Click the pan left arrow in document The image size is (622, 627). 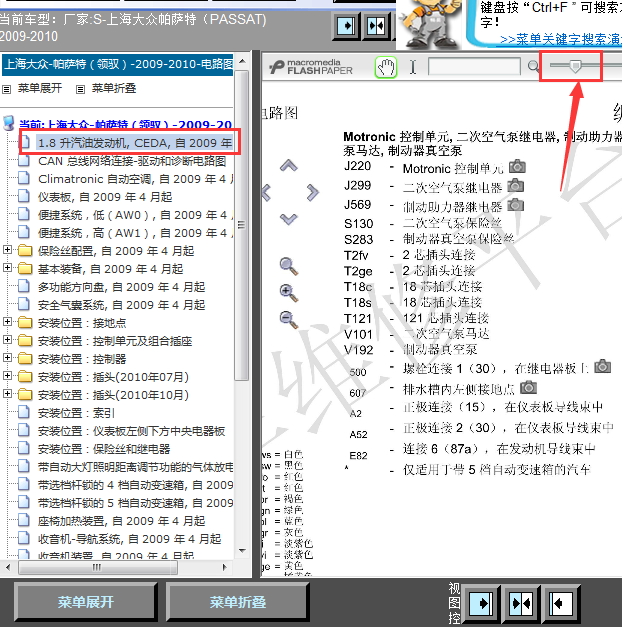(266, 192)
